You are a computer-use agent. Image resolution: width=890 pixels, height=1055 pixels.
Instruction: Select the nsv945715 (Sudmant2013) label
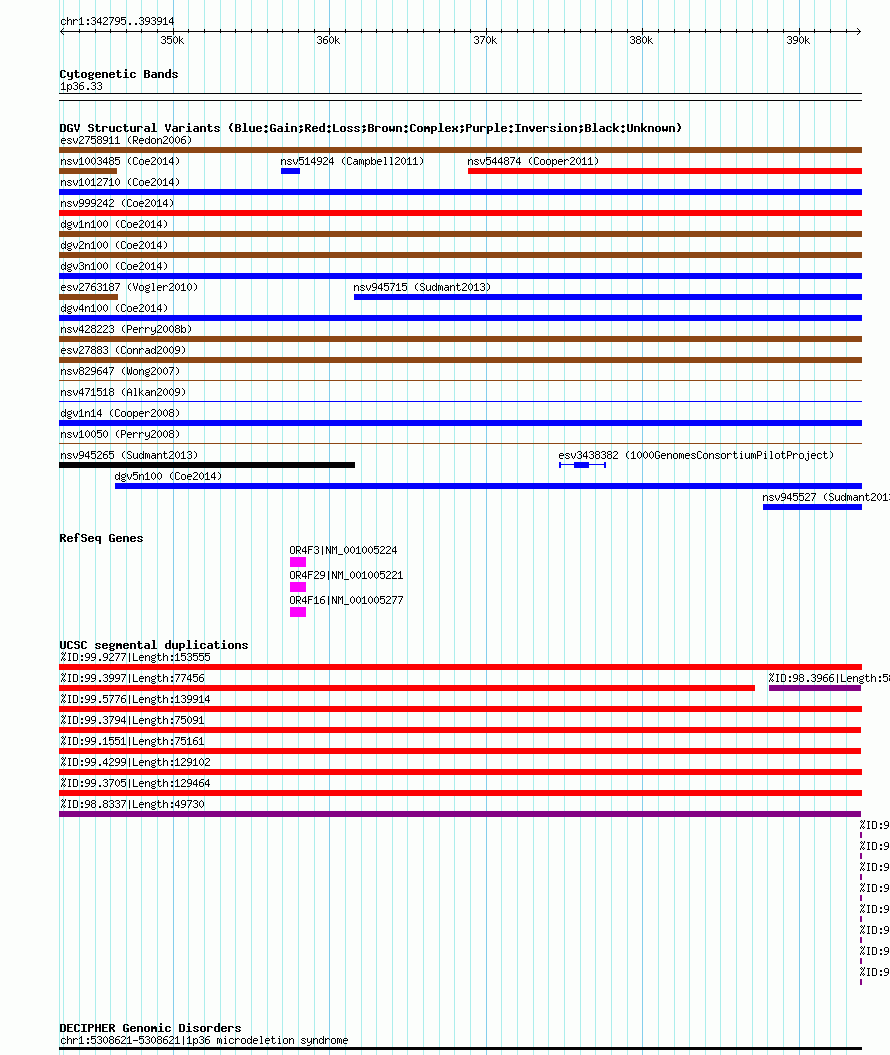pos(422,287)
